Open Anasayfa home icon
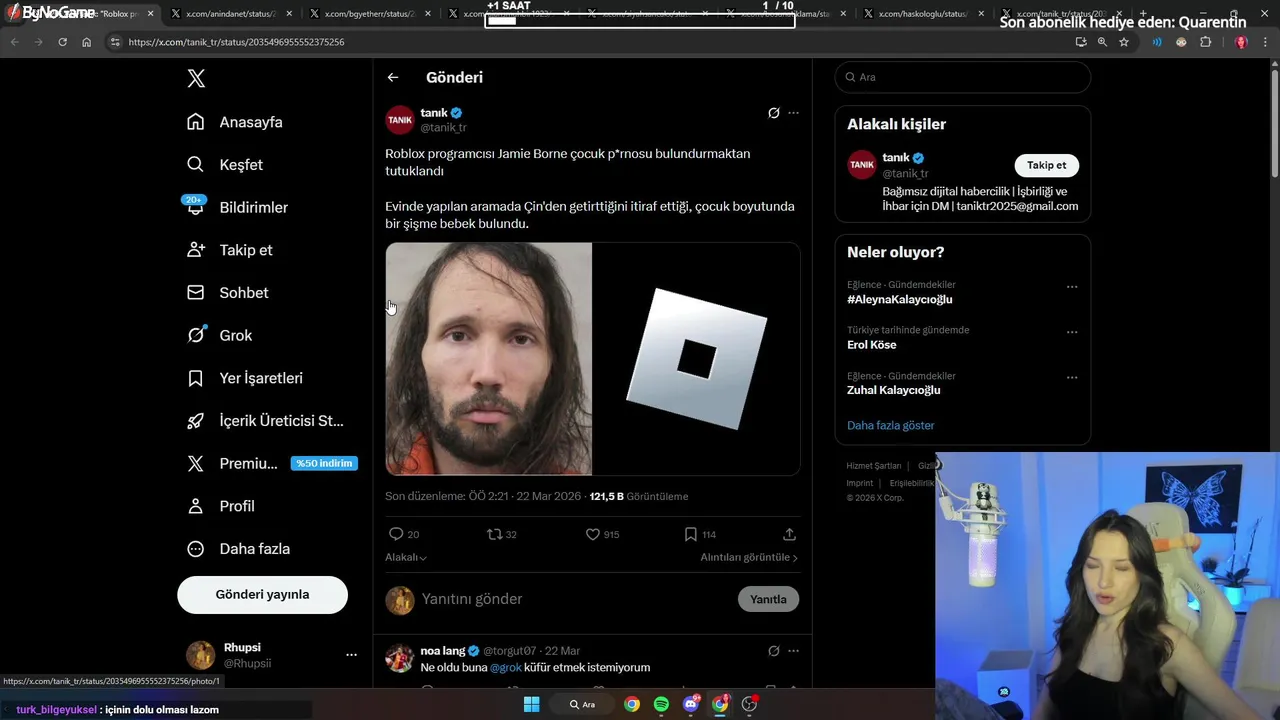The image size is (1280, 720). 196,122
